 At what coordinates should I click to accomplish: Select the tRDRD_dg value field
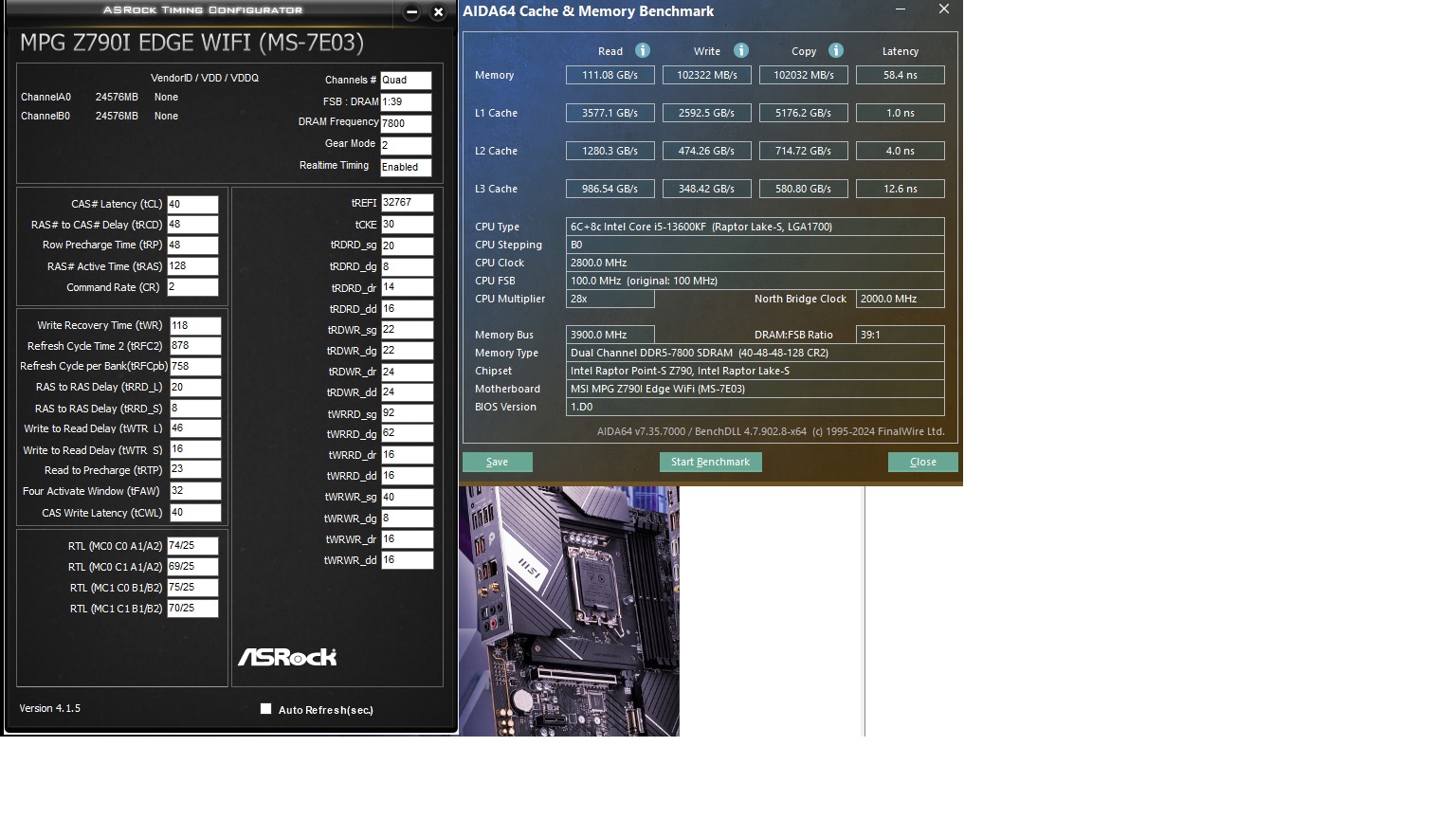pyautogui.click(x=408, y=267)
